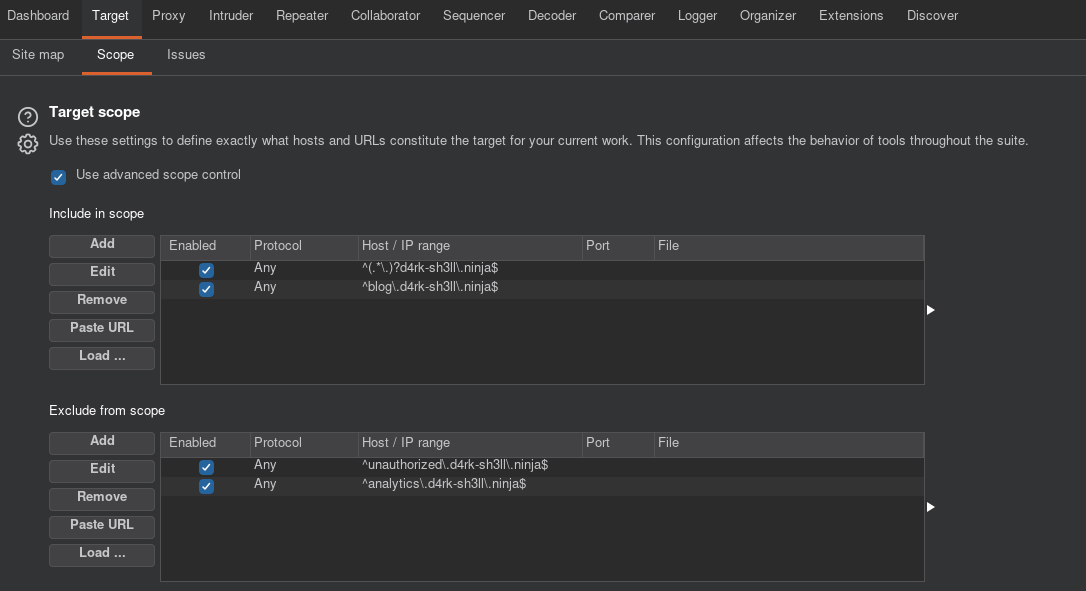Screen dimensions: 1086x591
Task: Select the Scope sub-tab
Action: [x=116, y=55]
